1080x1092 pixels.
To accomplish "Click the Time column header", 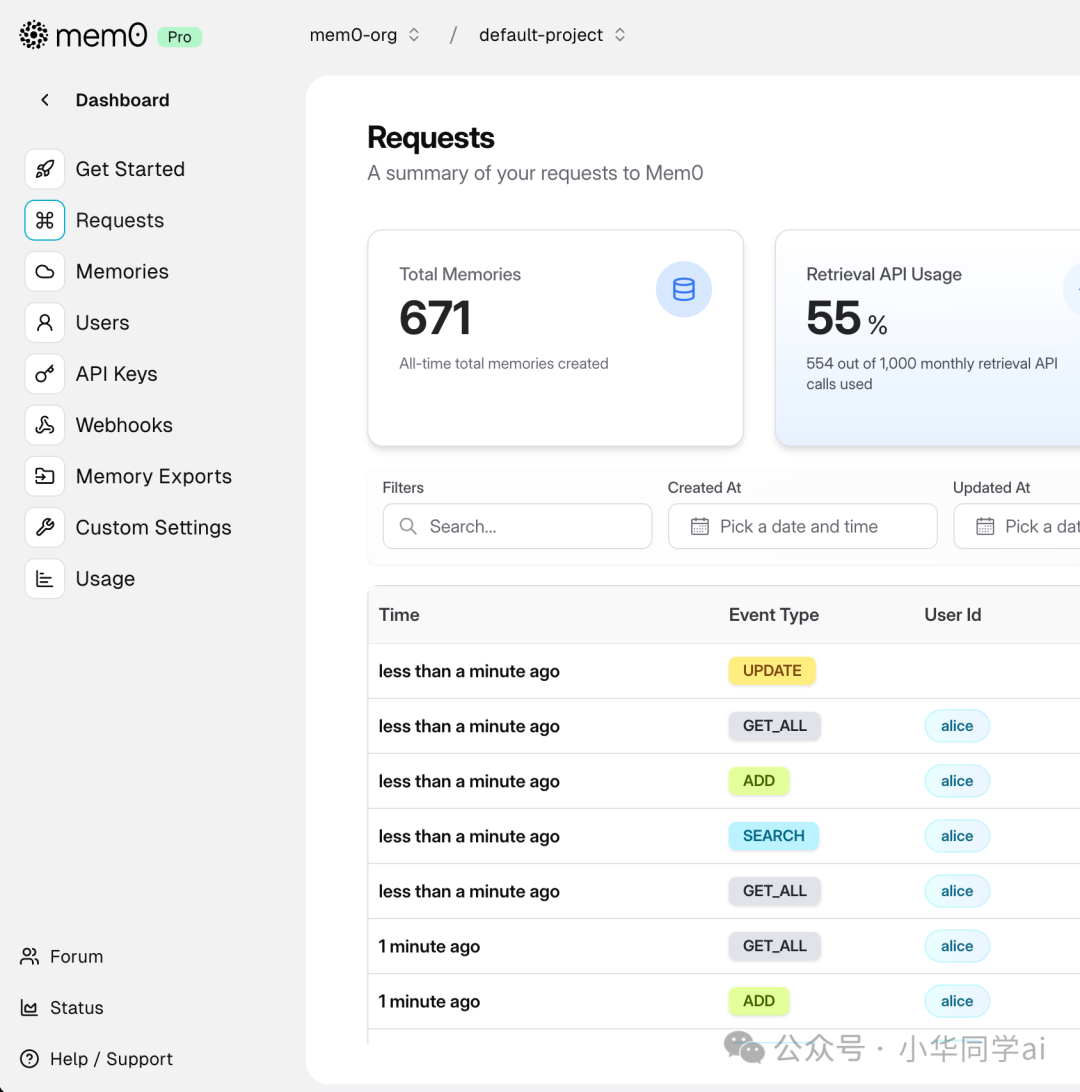I will point(399,615).
